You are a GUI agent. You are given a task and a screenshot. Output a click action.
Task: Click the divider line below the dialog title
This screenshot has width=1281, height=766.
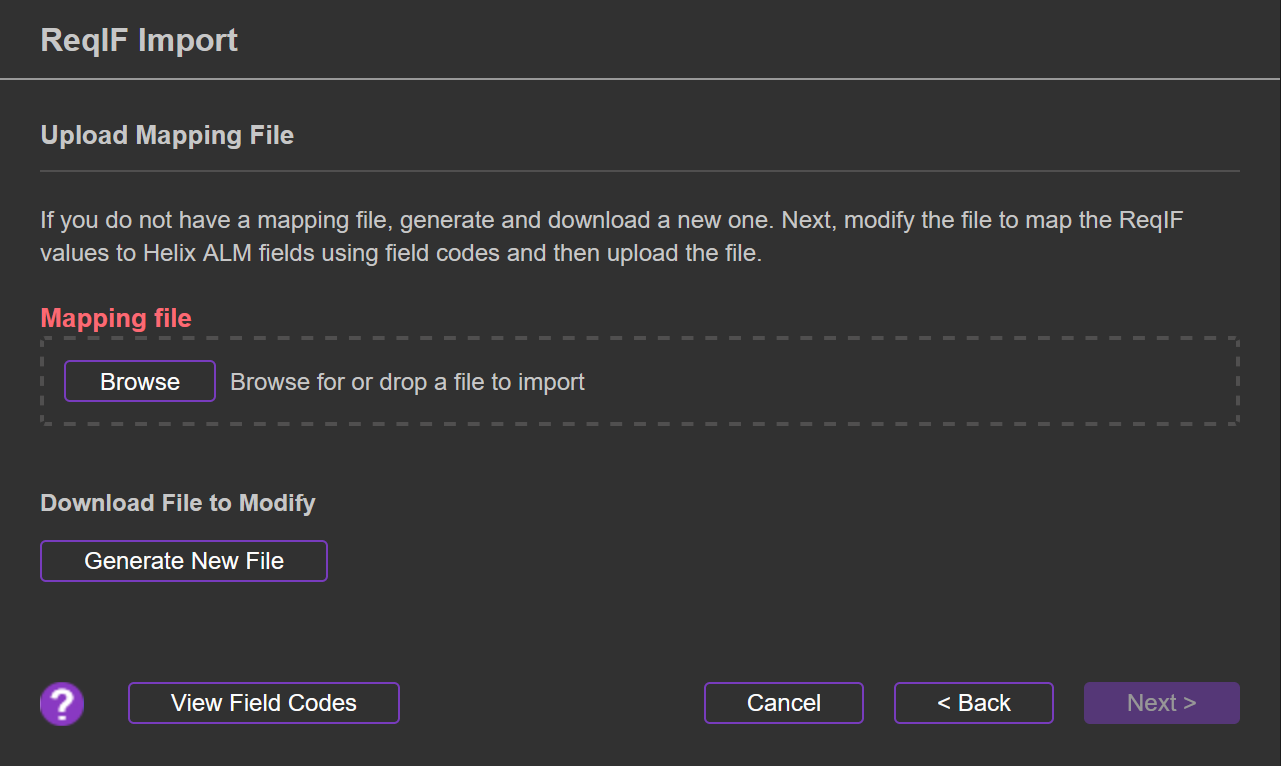coord(640,78)
